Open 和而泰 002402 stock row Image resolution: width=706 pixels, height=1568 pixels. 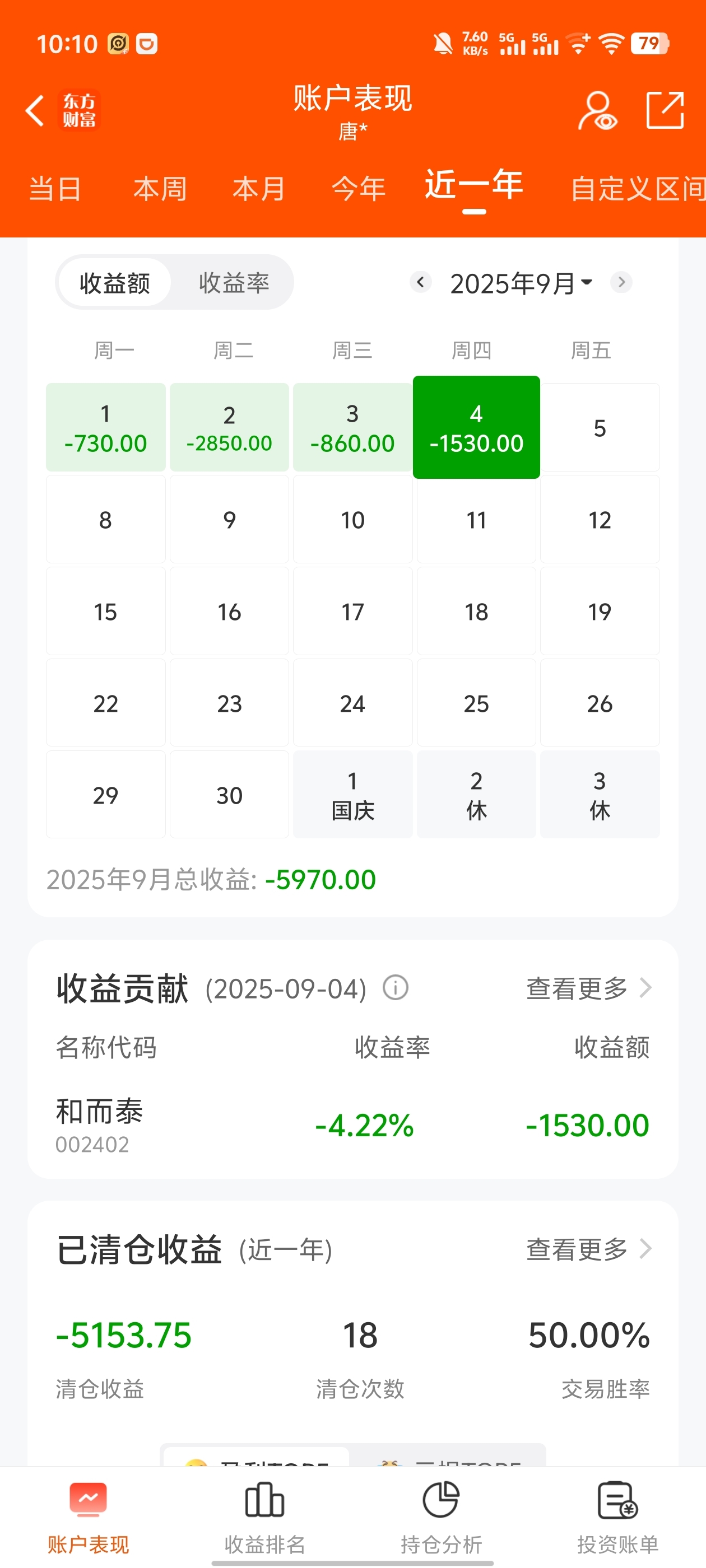coord(352,1125)
